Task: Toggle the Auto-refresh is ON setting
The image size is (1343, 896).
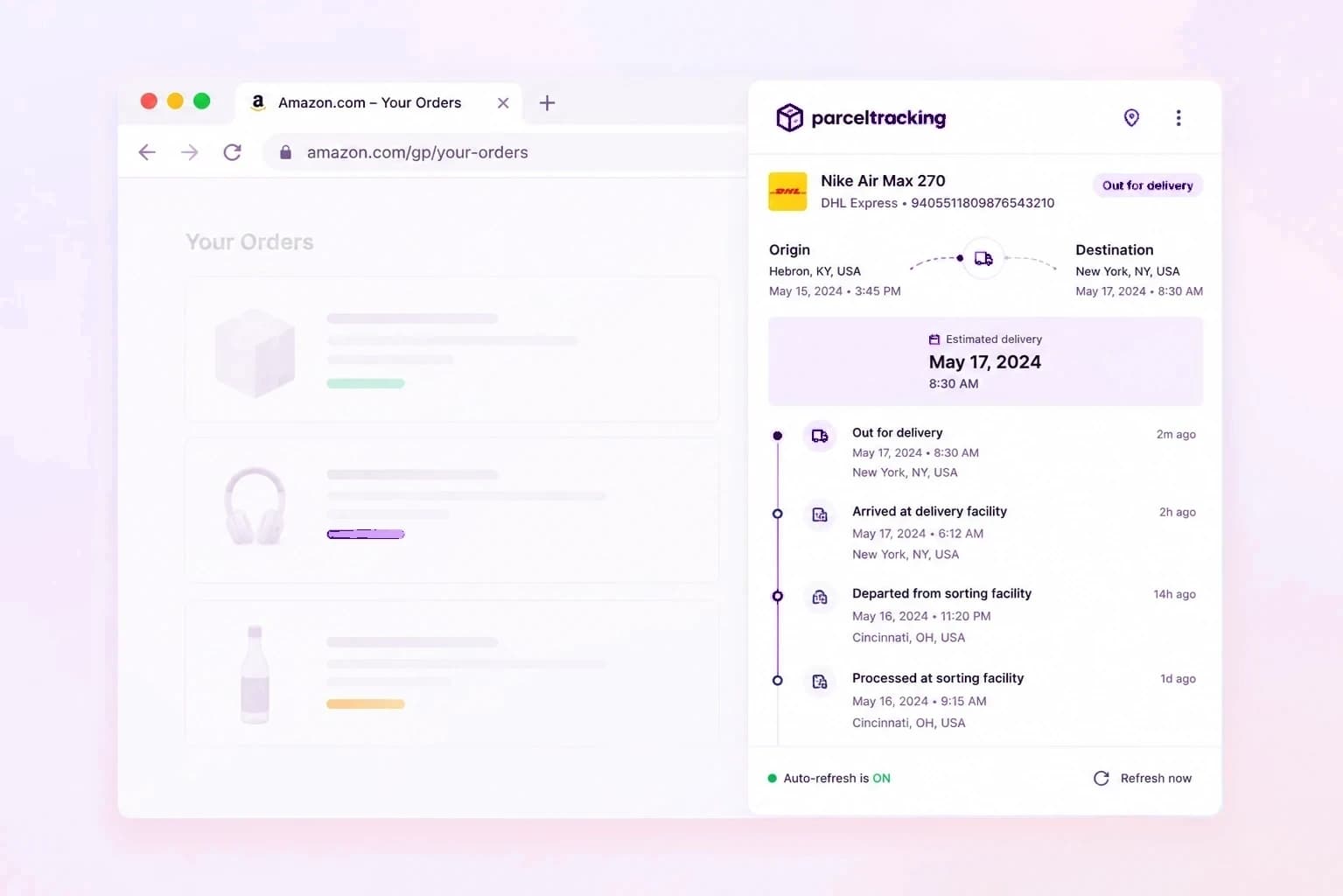Action: 829,778
